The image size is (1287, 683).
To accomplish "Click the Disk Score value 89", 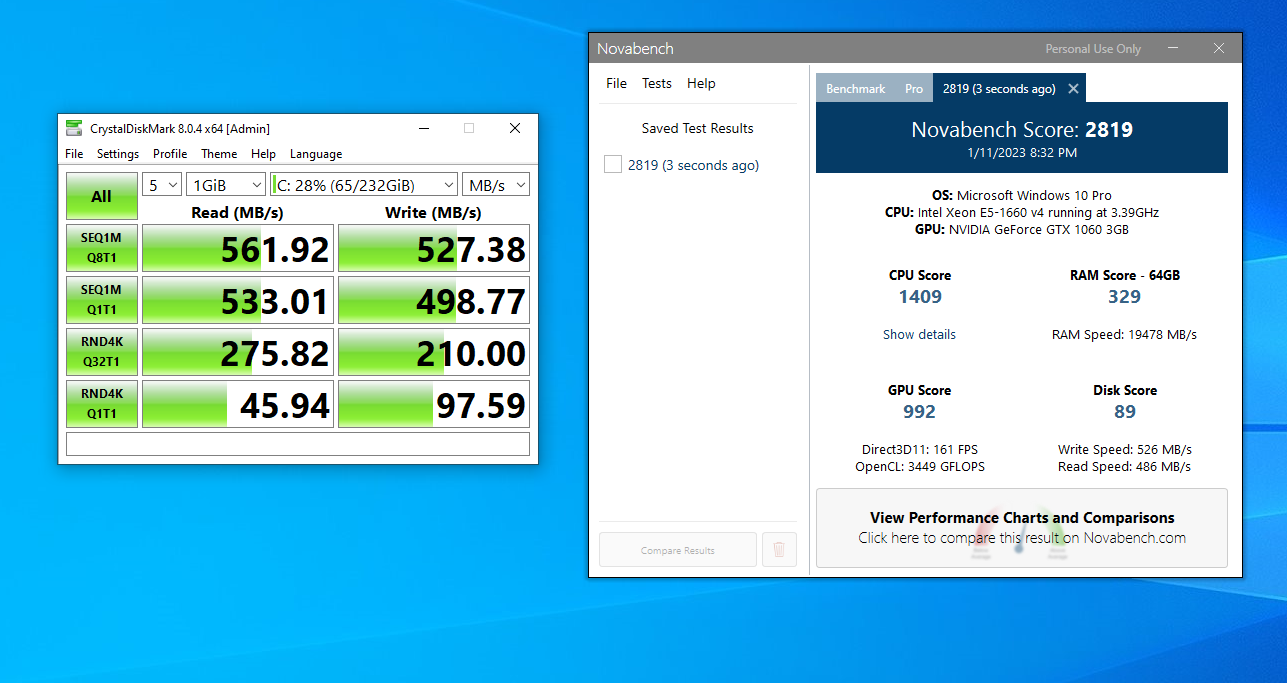I will (1125, 411).
